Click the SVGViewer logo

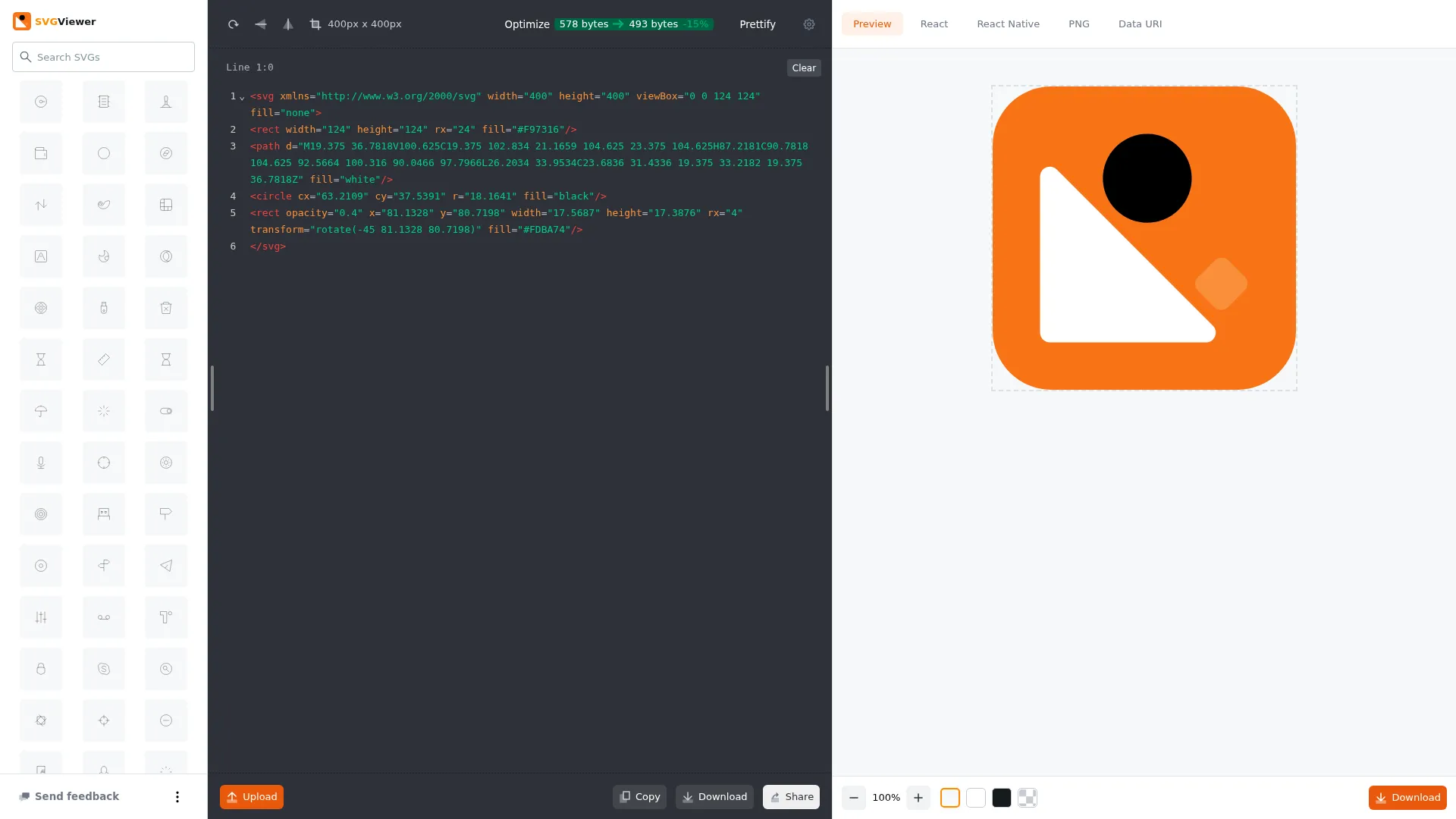(54, 21)
